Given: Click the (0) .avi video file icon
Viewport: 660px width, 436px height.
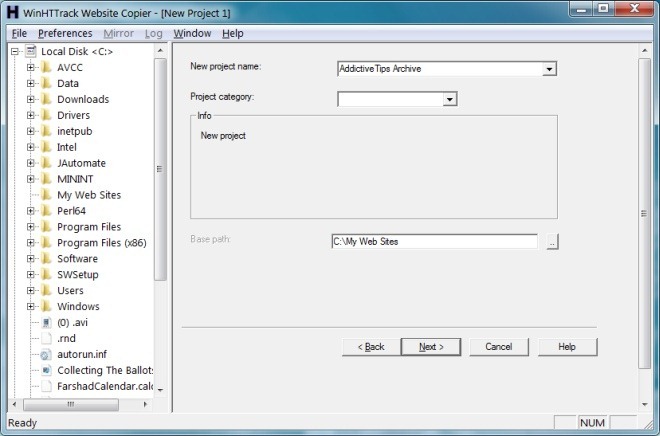Looking at the screenshot, I should tap(46, 323).
